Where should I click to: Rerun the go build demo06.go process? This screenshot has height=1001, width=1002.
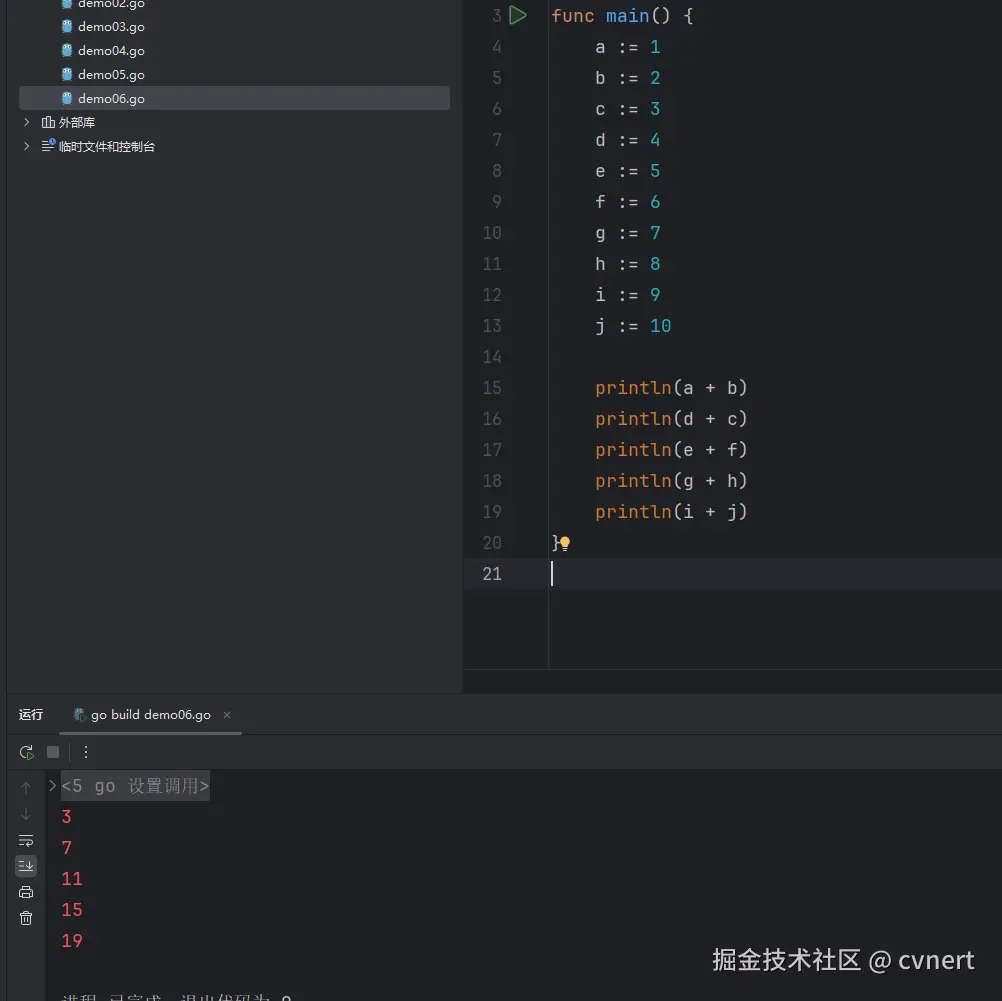tap(26, 752)
